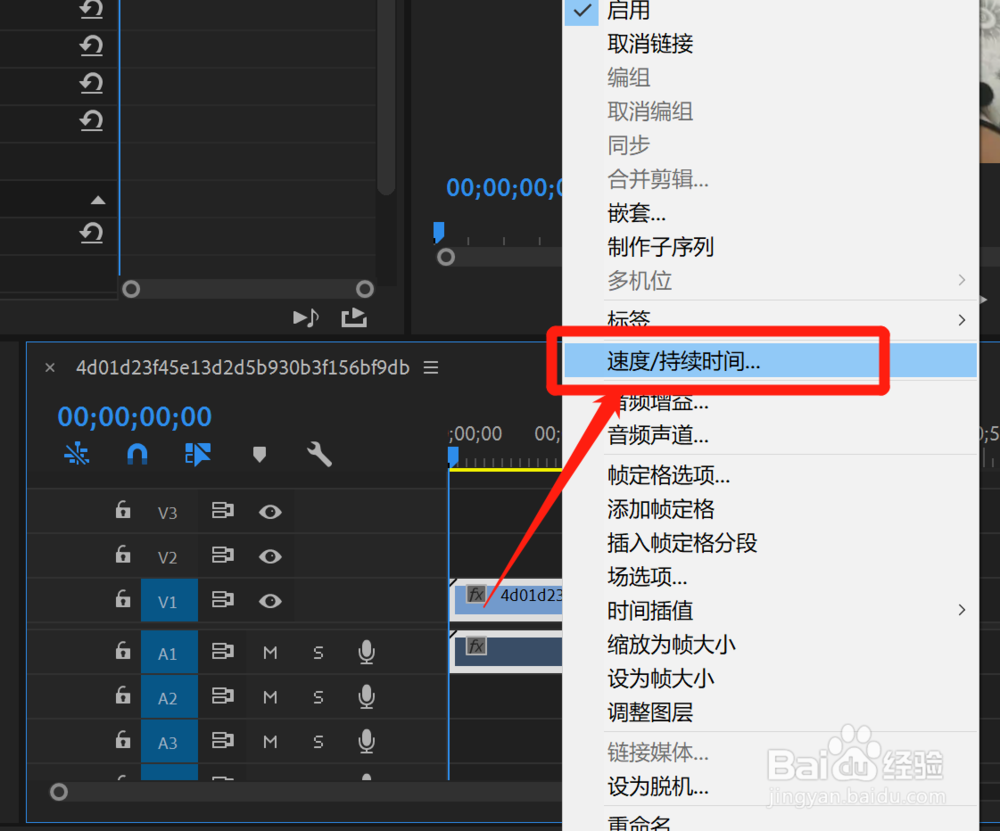Viewport: 1000px width, 831px height.
Task: Target the A2 track
Action: pyautogui.click(x=169, y=697)
